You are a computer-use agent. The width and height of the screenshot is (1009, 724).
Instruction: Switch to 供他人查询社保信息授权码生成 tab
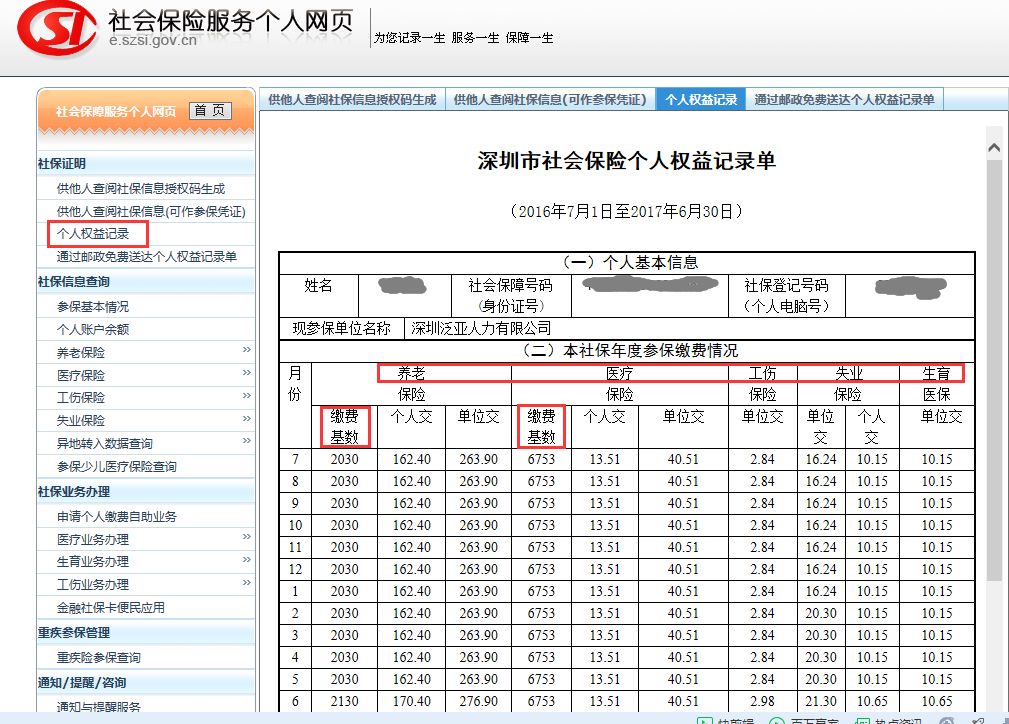352,100
